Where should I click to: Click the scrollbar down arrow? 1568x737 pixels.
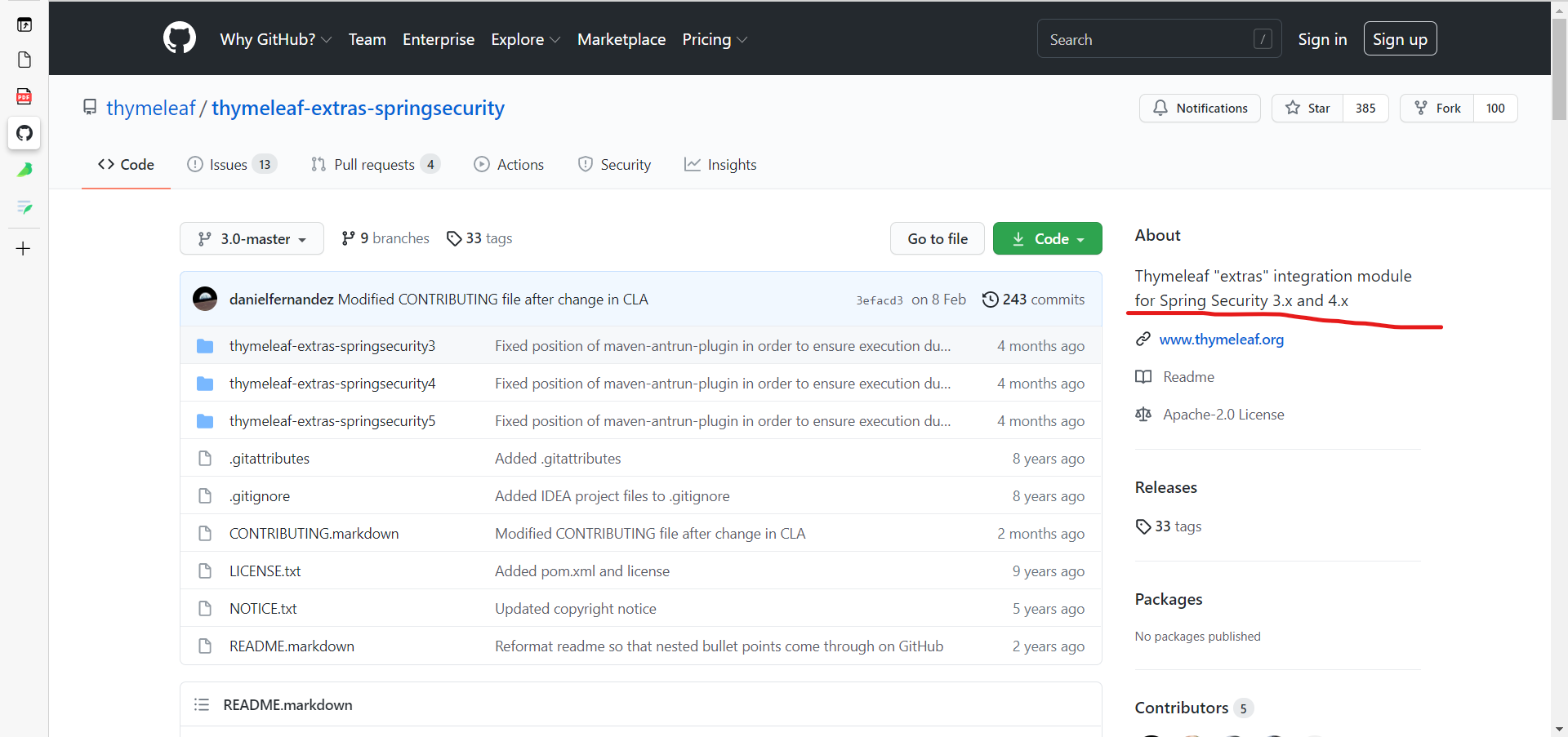pos(1559,729)
